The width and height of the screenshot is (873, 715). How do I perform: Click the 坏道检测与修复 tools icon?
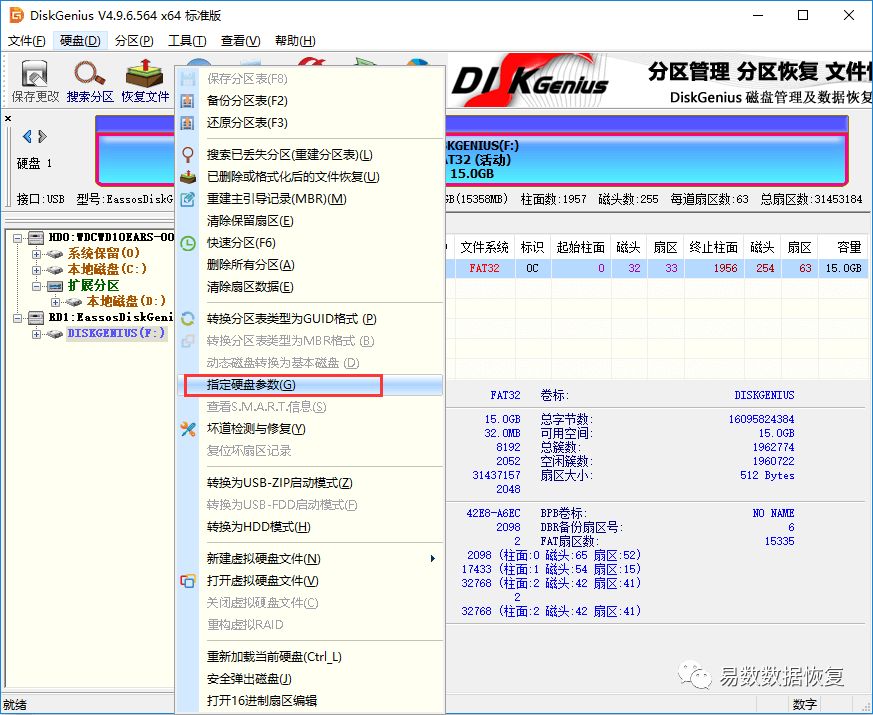tap(188, 429)
